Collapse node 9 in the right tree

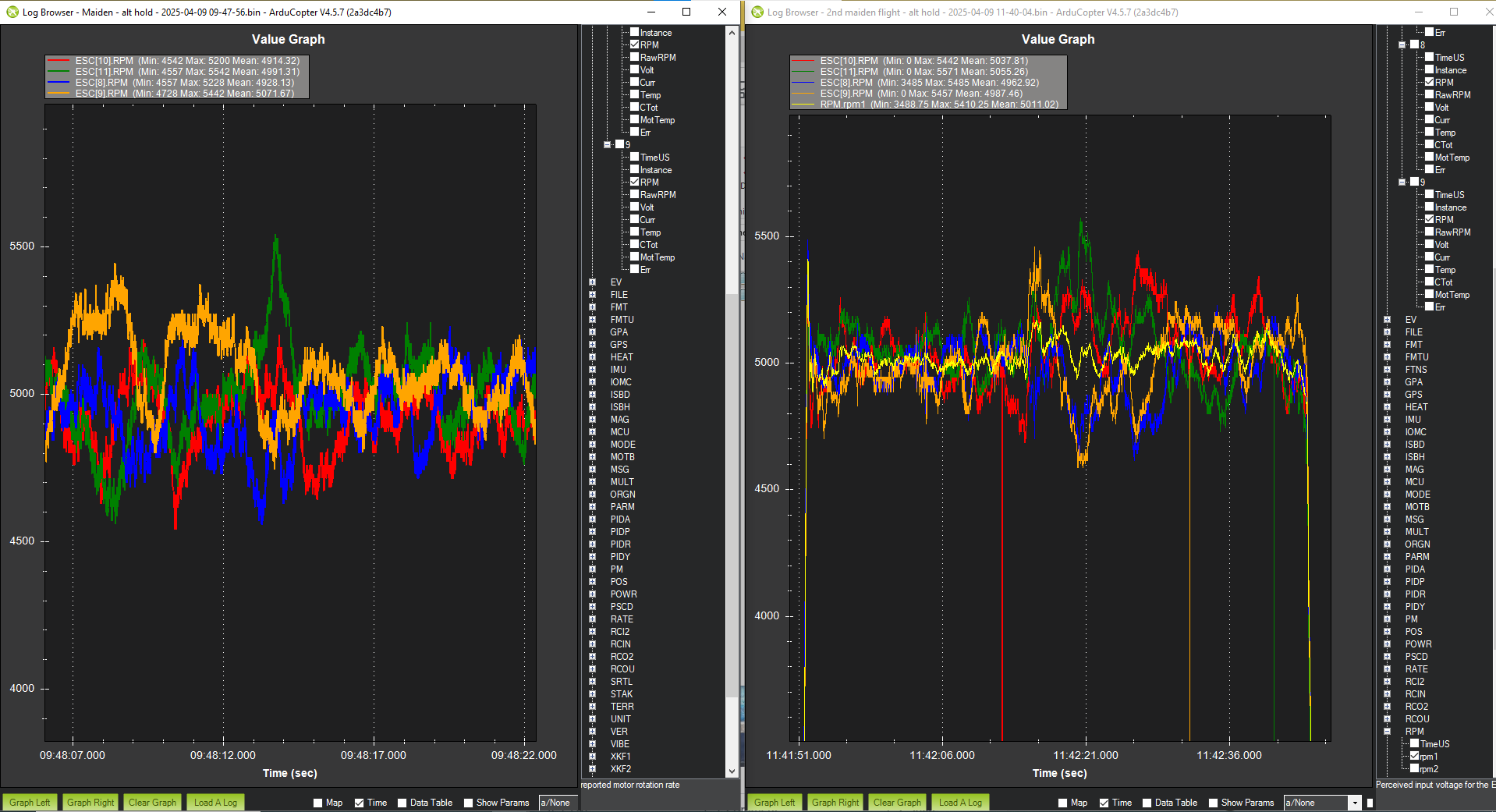(1402, 182)
